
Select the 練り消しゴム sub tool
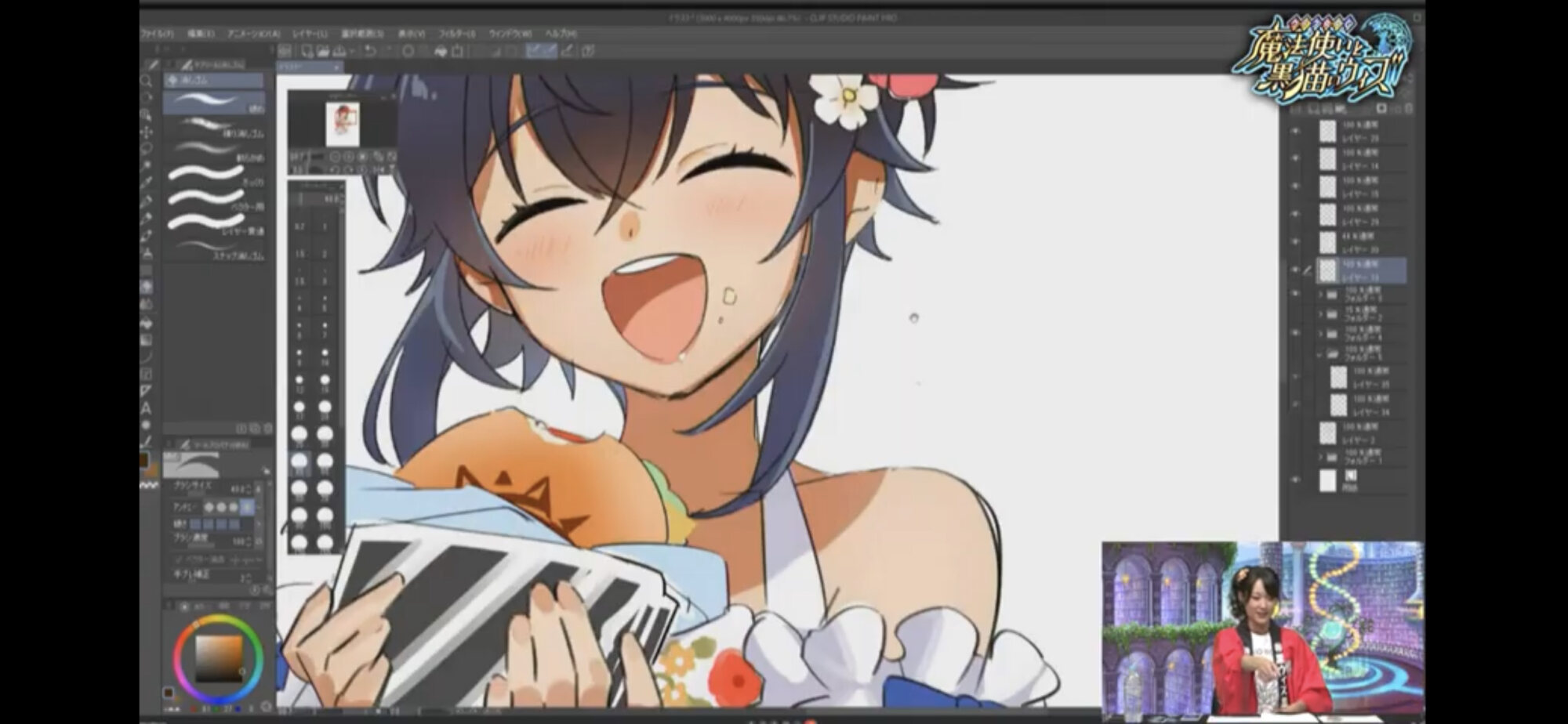pos(214,127)
